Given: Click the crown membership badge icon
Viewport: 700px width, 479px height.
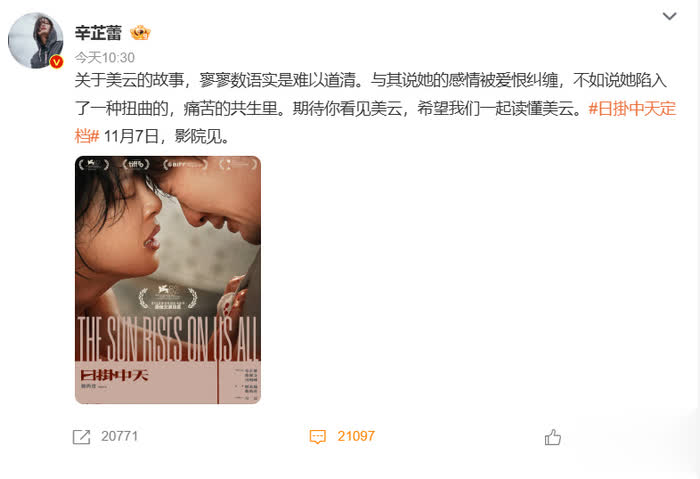Looking at the screenshot, I should pos(140,33).
